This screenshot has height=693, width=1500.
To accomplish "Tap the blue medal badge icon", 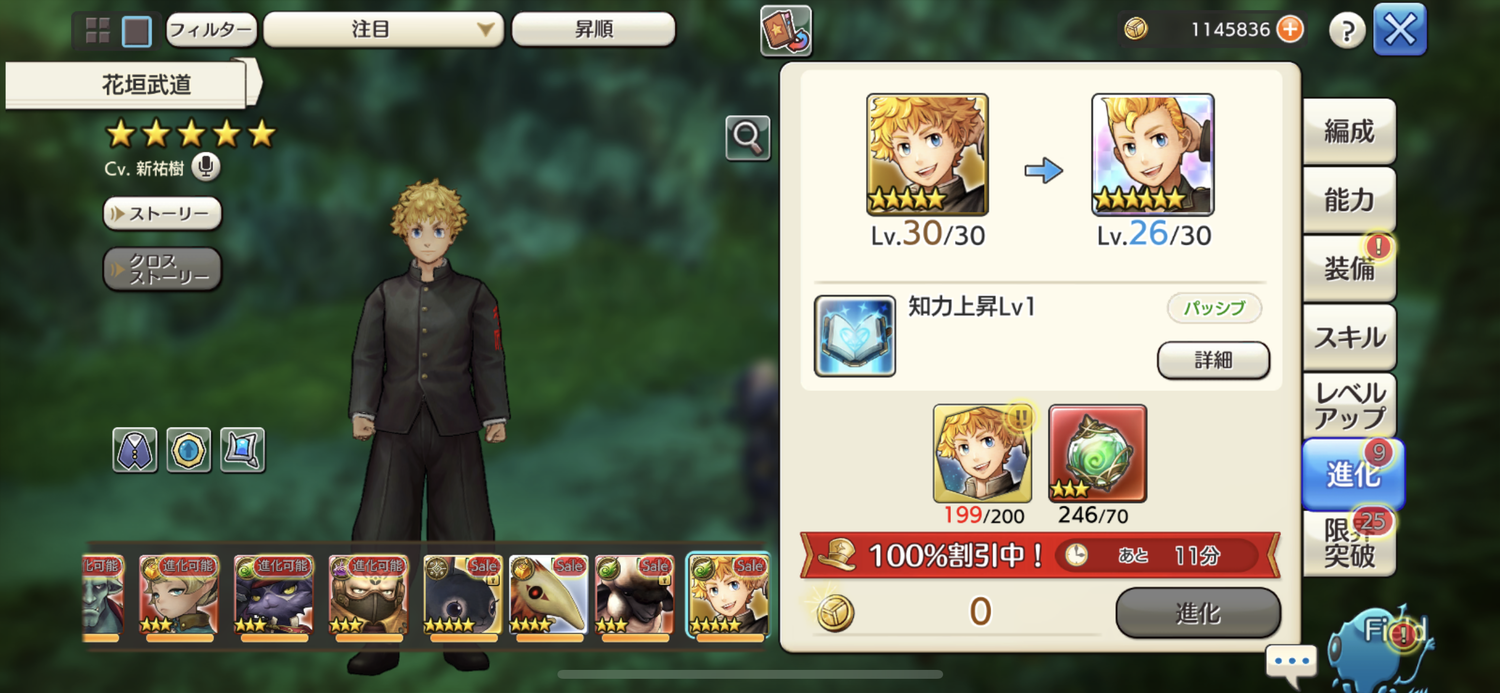I will [x=189, y=450].
